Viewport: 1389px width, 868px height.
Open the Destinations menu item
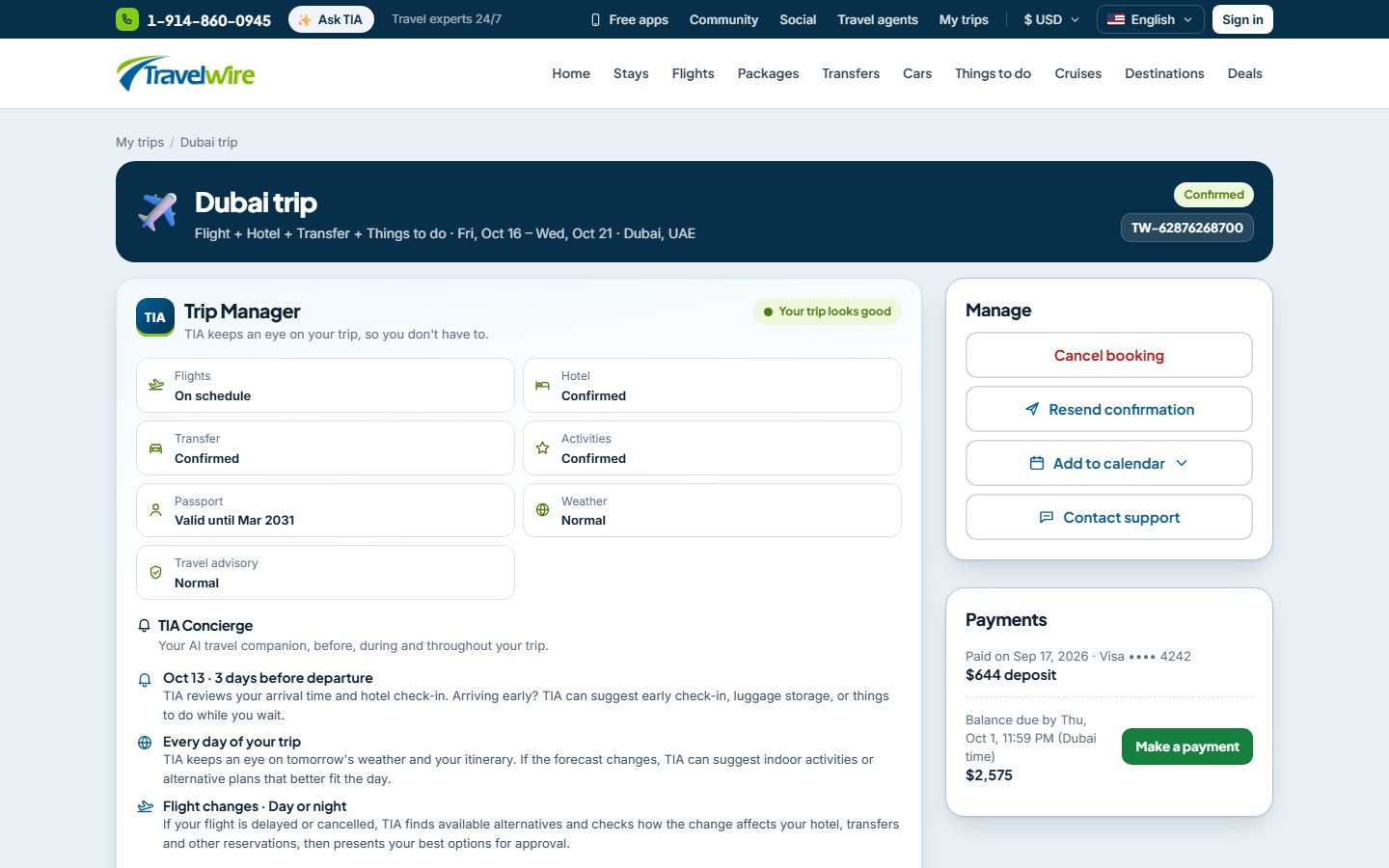pyautogui.click(x=1164, y=73)
